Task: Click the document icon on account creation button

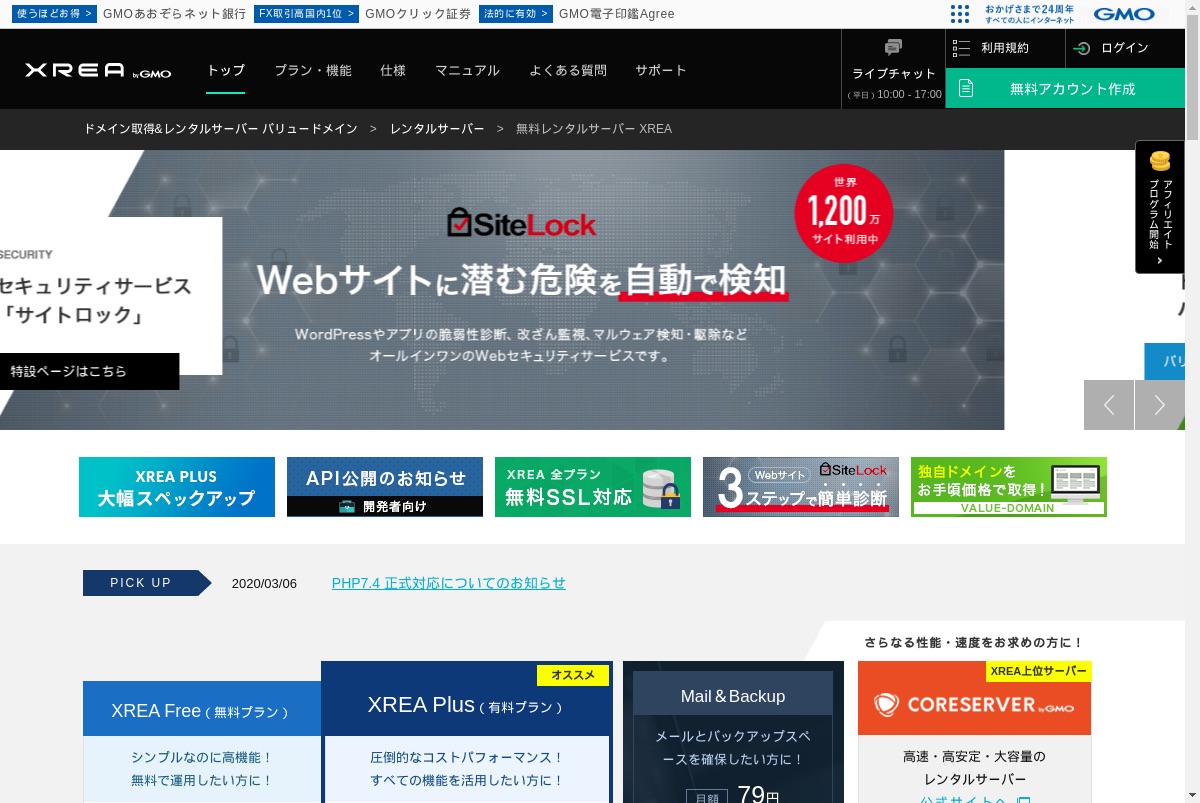Action: [x=966, y=88]
